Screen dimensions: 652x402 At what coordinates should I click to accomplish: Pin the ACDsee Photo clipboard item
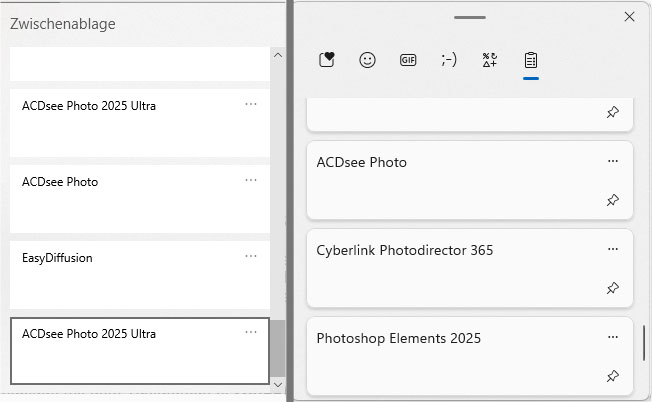612,200
